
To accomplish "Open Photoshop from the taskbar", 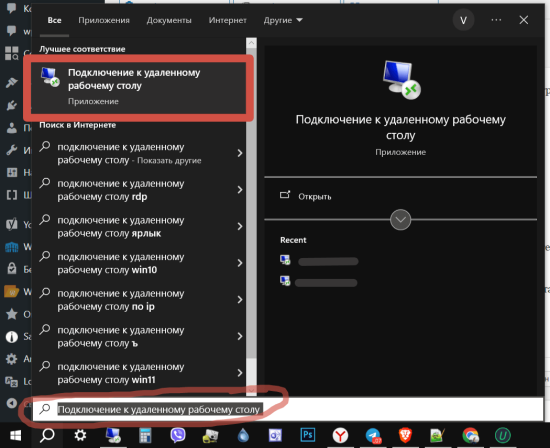I will click(308, 435).
